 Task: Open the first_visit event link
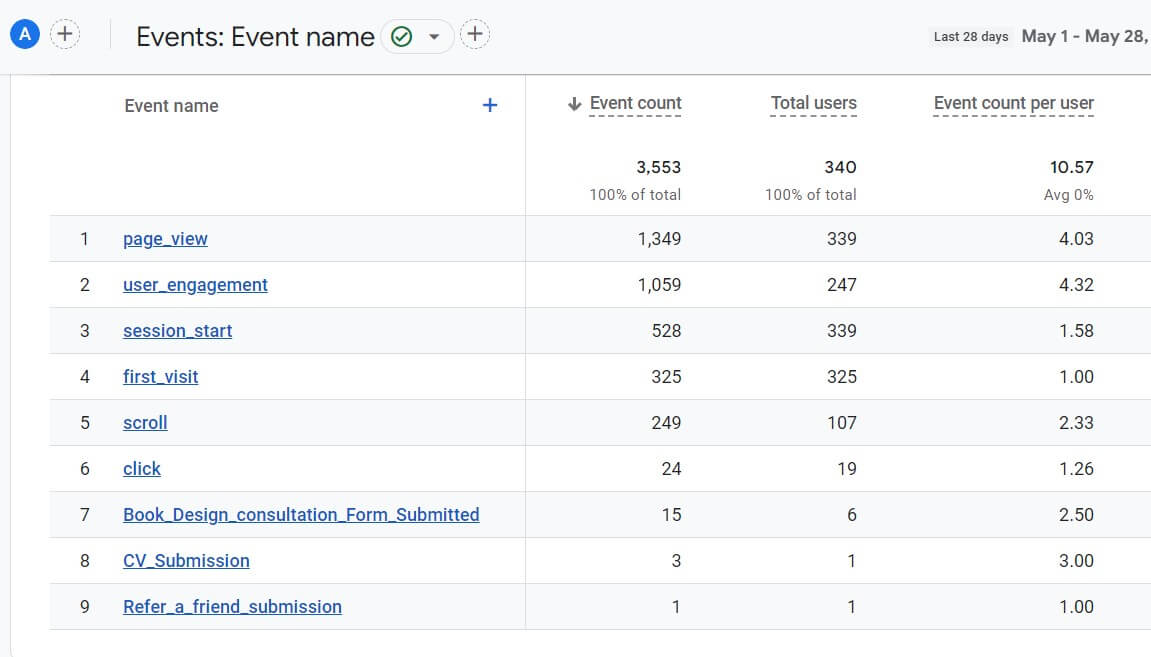point(160,377)
